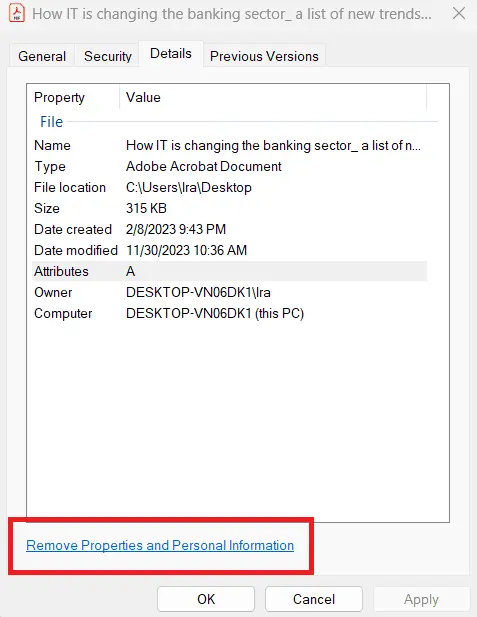
Task: Select the Type property label
Action: [50, 166]
